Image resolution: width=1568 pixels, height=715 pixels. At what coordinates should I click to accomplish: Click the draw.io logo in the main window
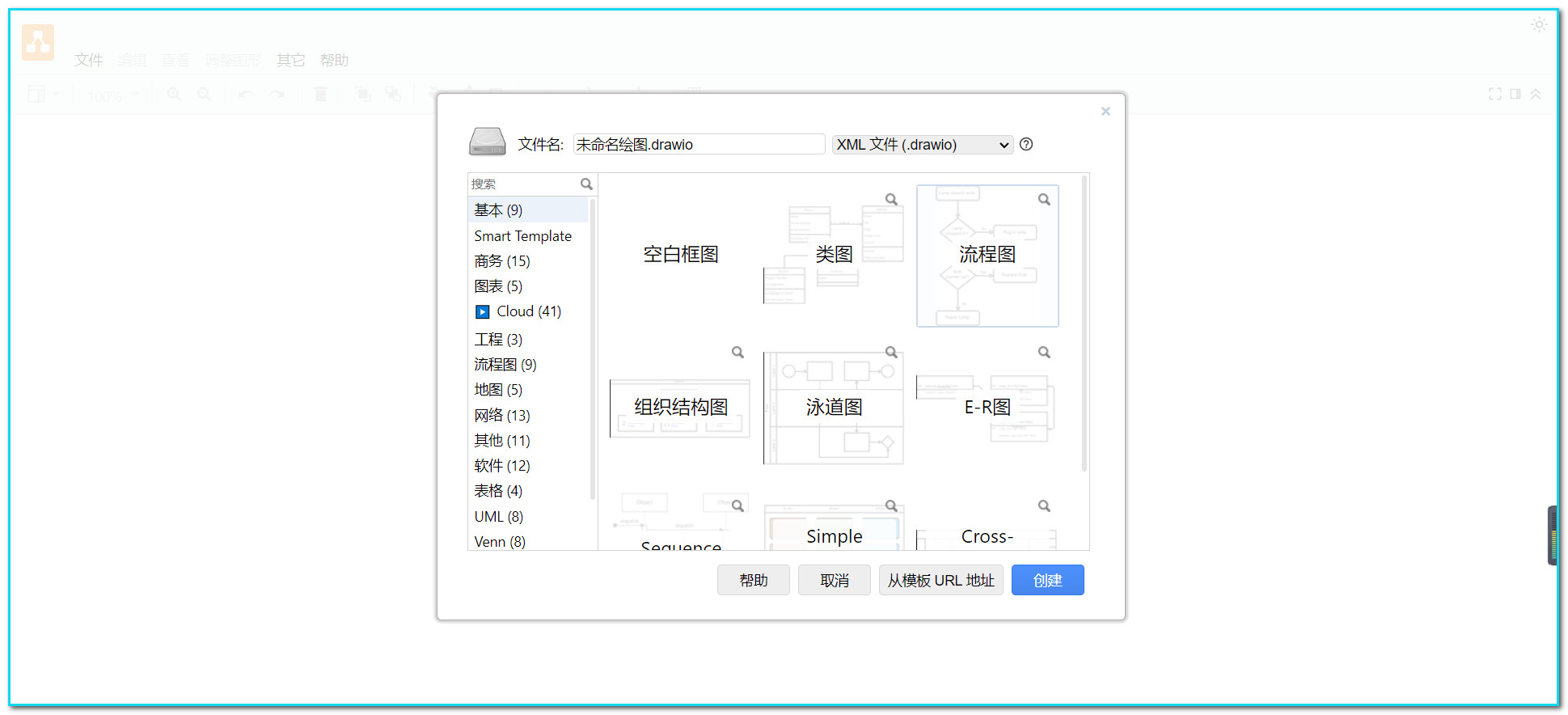(38, 42)
